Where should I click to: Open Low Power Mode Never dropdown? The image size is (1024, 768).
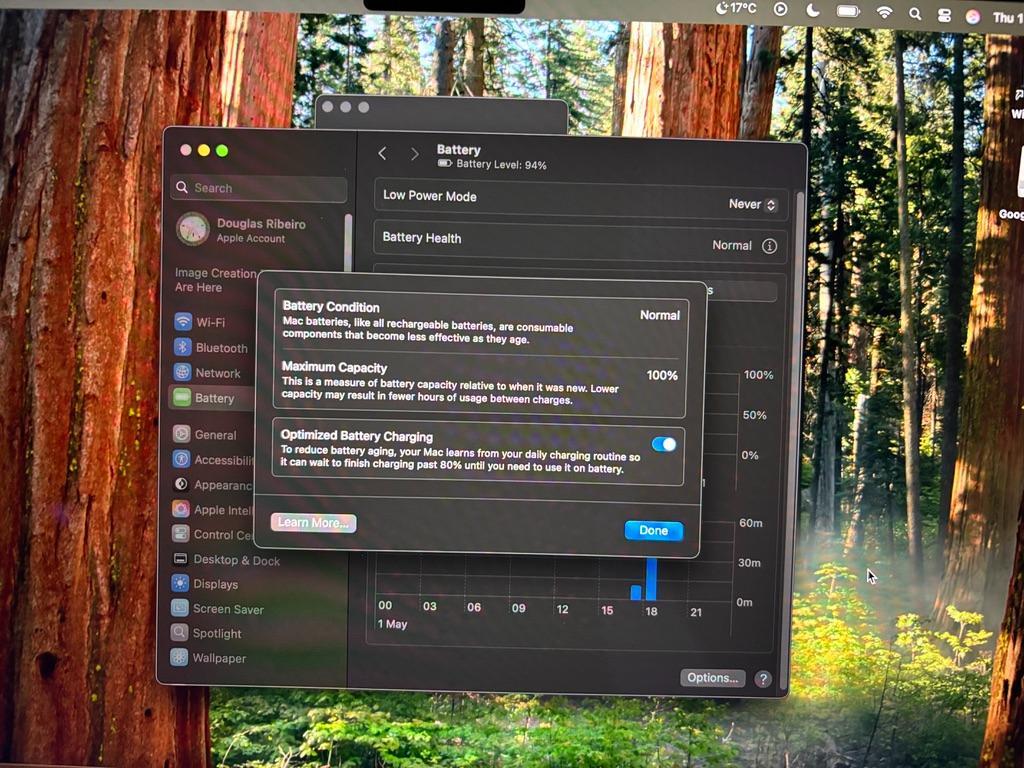pyautogui.click(x=752, y=204)
